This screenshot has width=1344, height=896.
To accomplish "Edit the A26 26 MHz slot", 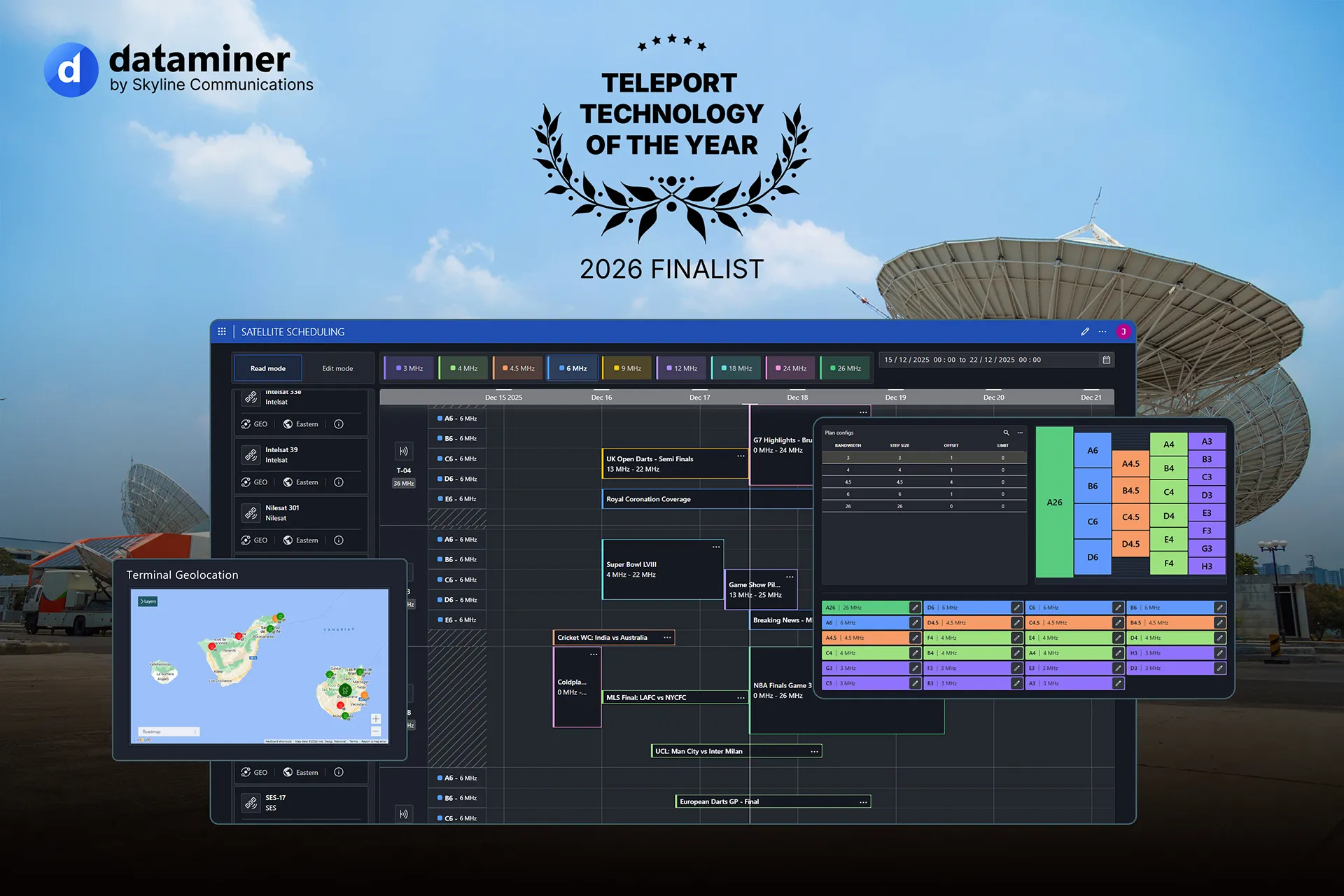I will [x=915, y=608].
